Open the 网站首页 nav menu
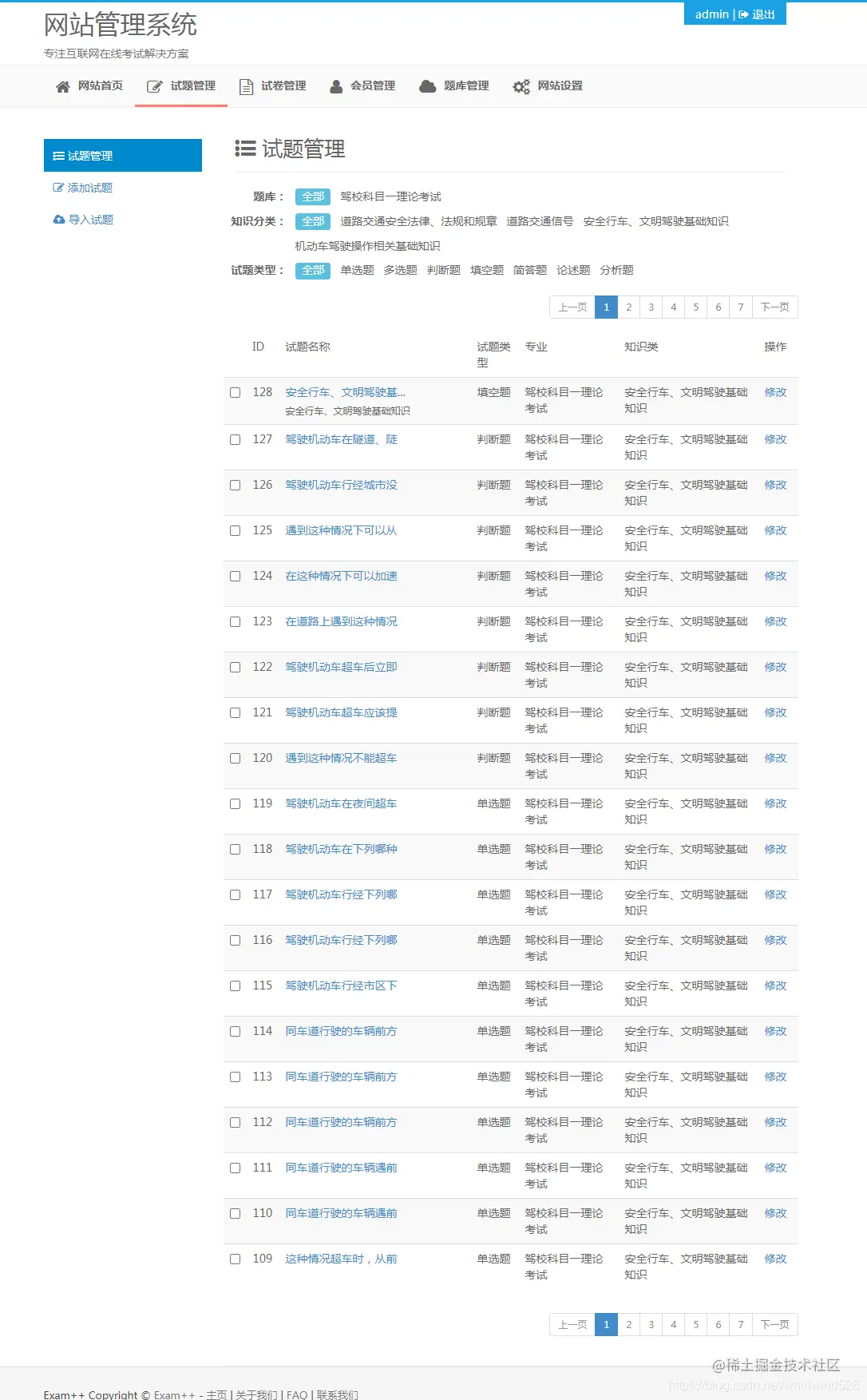 pos(89,86)
